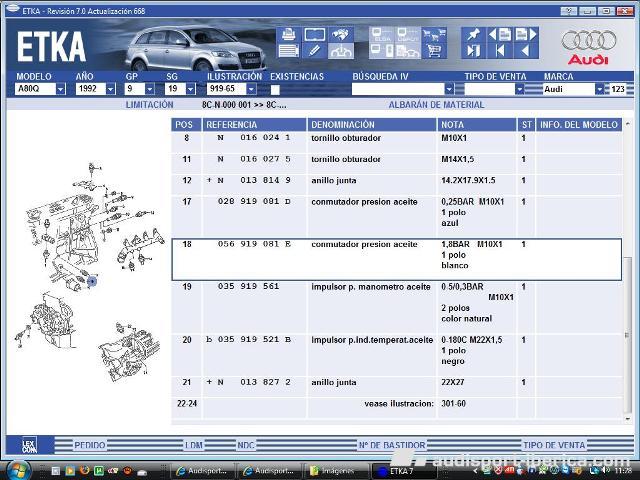This screenshot has height=480, width=640.
Task: Select part N 016 027 5 row
Action: click(x=396, y=163)
